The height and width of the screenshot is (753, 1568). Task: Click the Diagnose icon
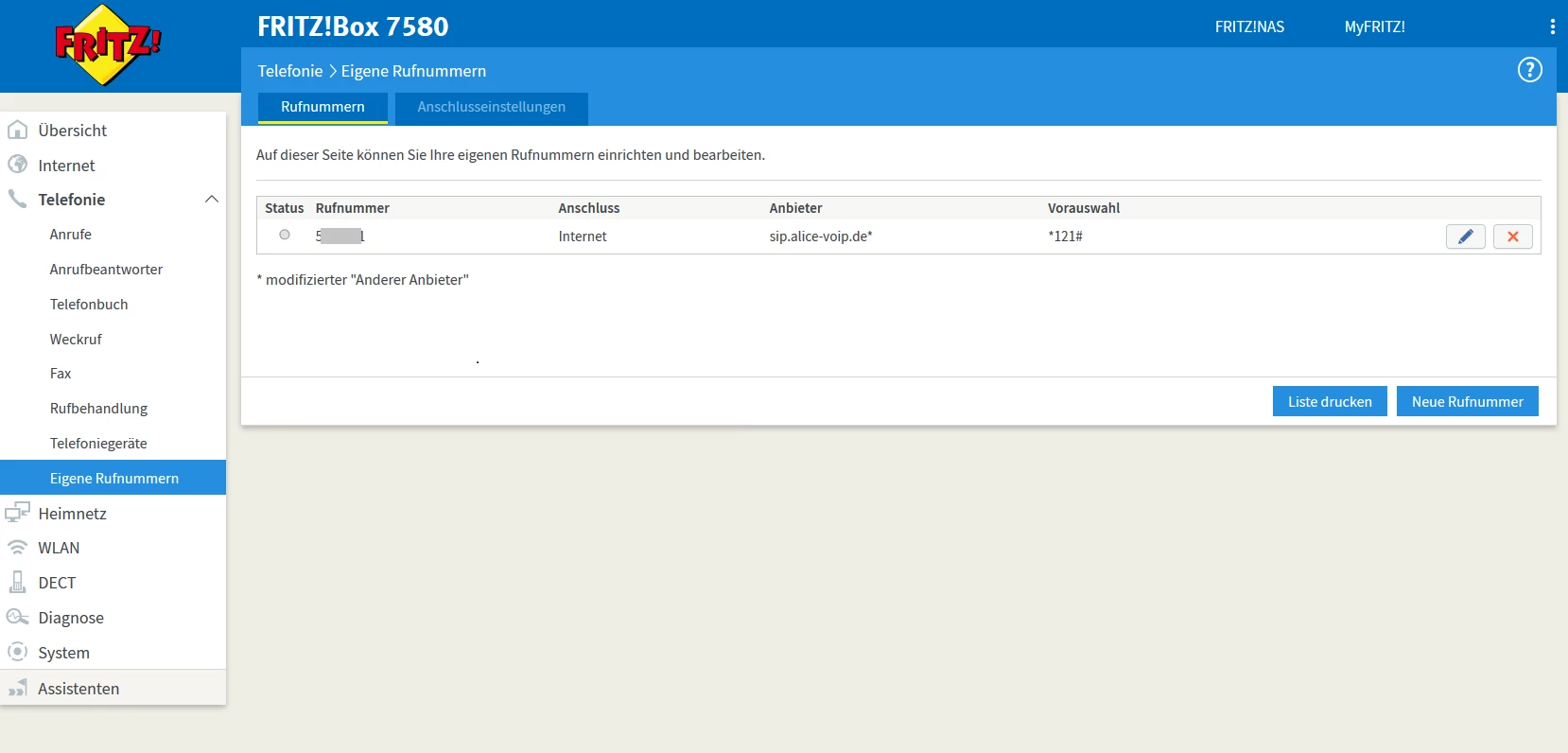click(x=17, y=617)
